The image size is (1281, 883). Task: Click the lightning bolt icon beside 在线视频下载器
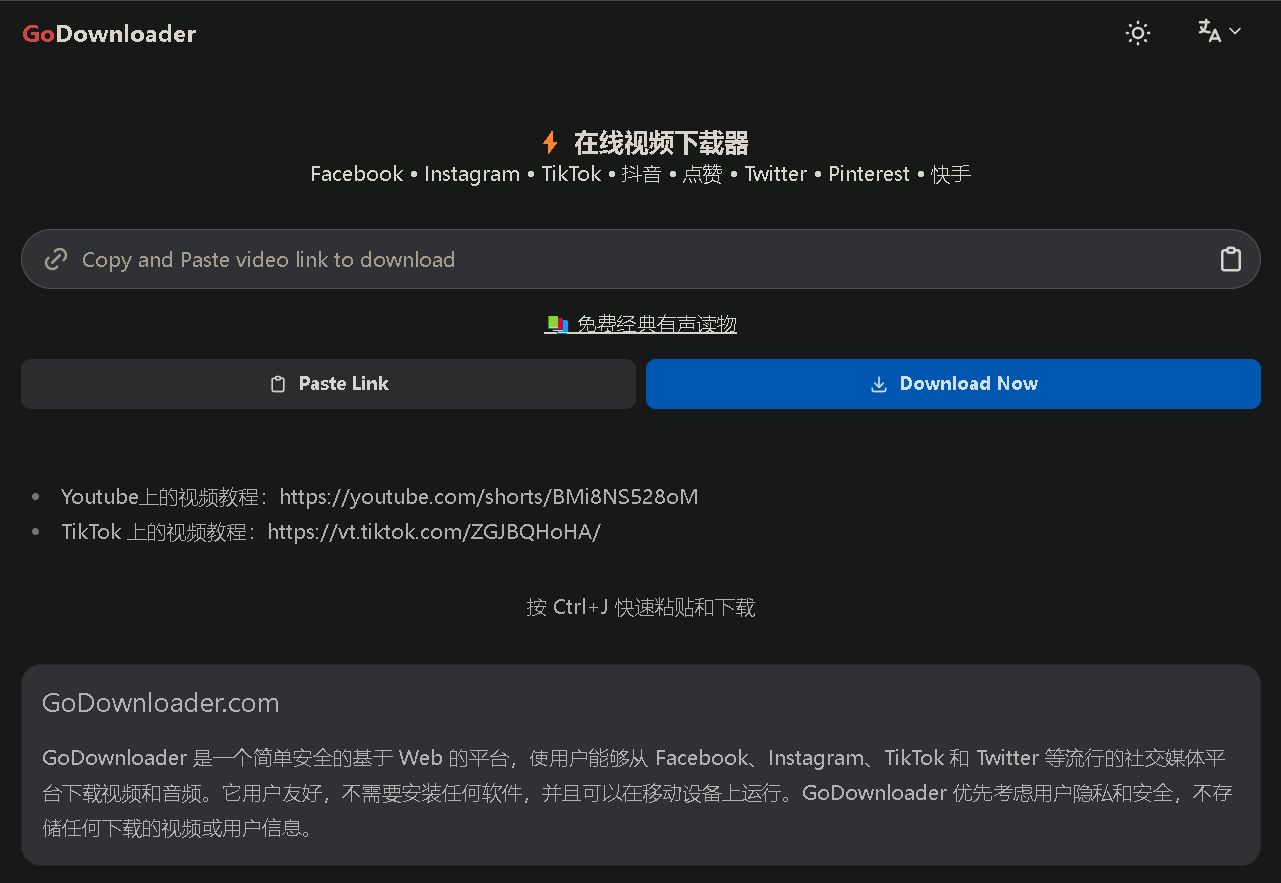pos(550,143)
